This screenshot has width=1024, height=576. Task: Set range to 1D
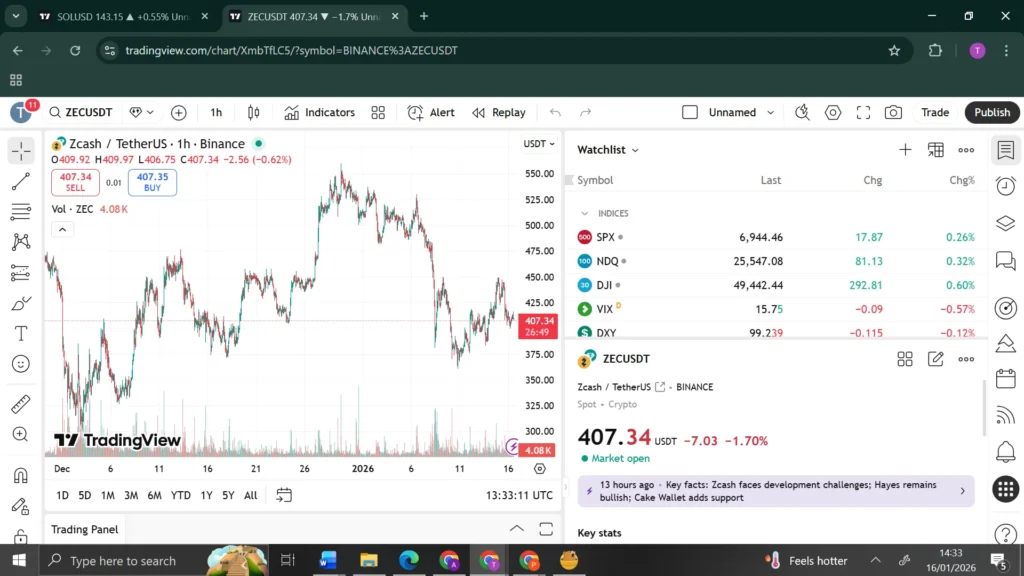coord(62,495)
